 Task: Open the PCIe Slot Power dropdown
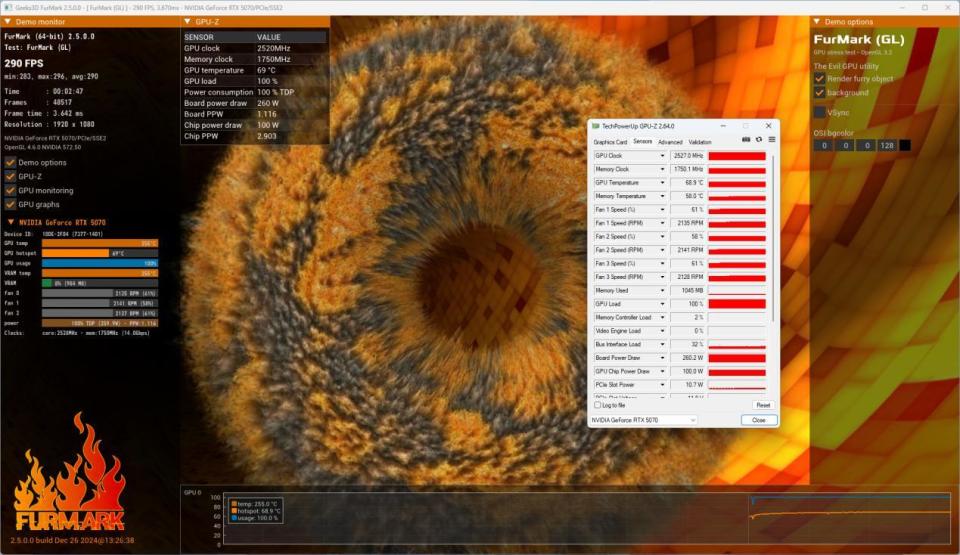coord(662,385)
